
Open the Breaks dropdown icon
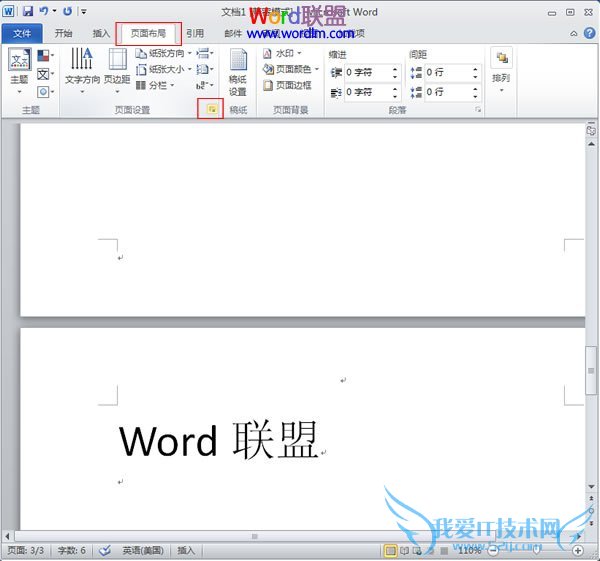point(205,53)
